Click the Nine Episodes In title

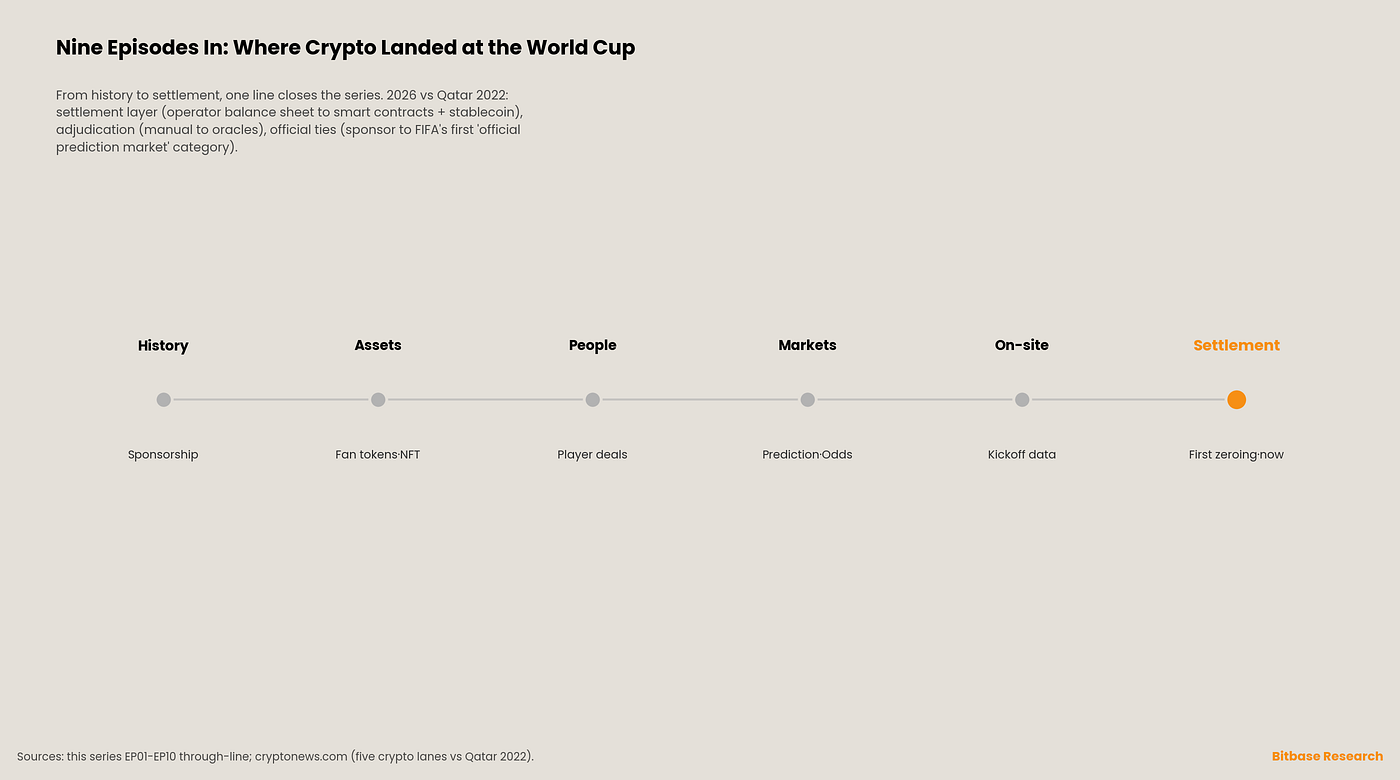[x=345, y=47]
